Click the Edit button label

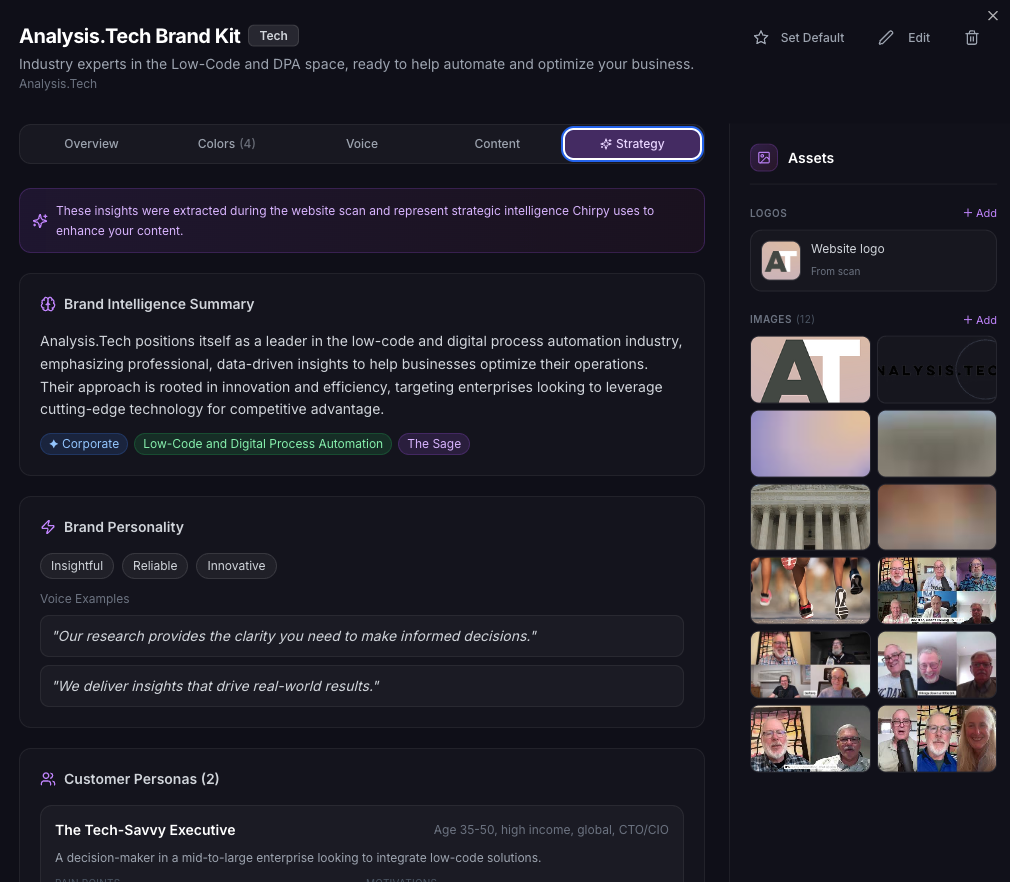click(x=919, y=37)
